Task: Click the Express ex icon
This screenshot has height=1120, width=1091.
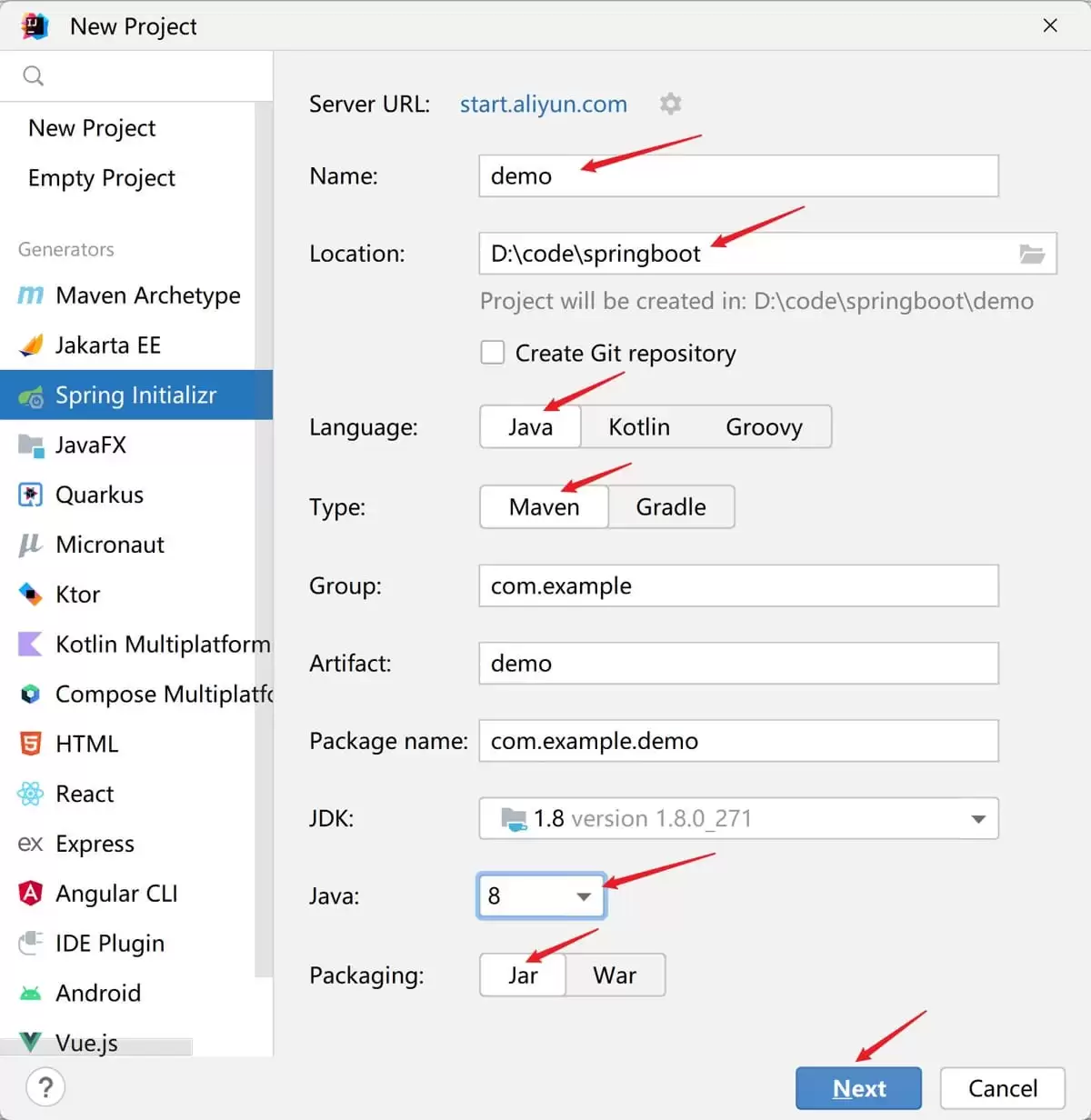Action: point(30,844)
